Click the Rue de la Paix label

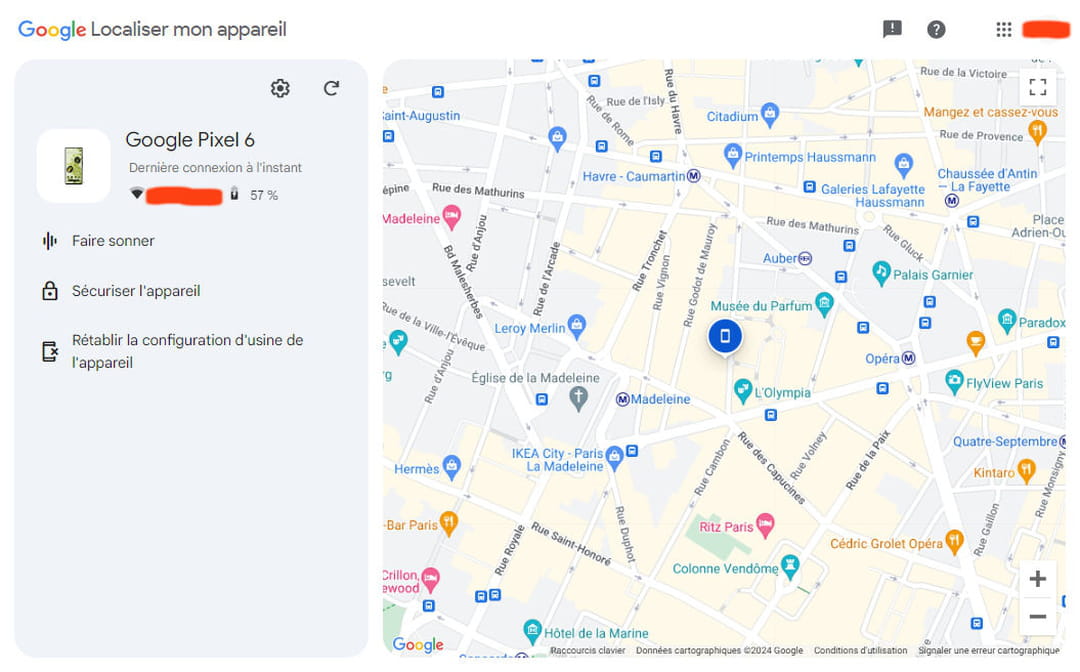pos(868,460)
